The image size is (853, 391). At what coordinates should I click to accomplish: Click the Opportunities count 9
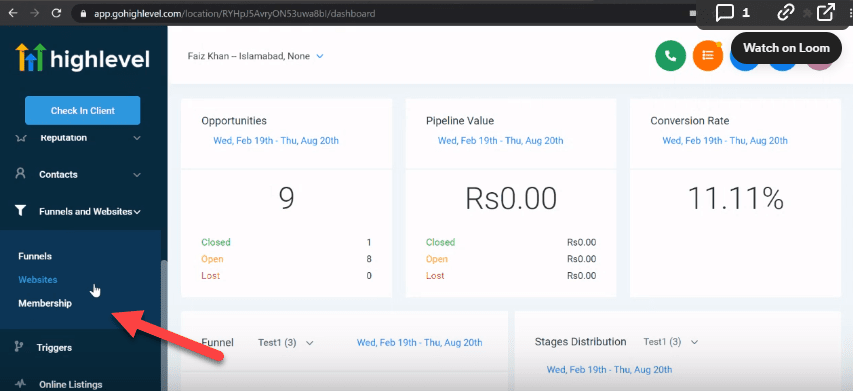(x=286, y=198)
